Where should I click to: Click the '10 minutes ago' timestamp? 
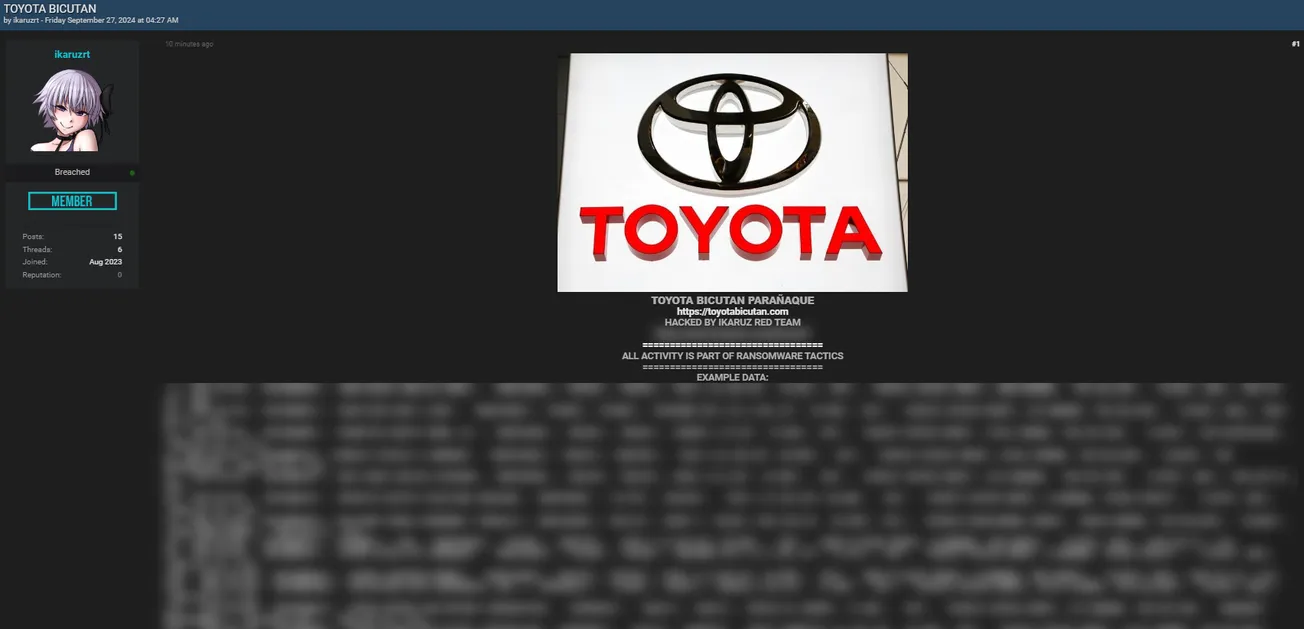pyautogui.click(x=189, y=44)
